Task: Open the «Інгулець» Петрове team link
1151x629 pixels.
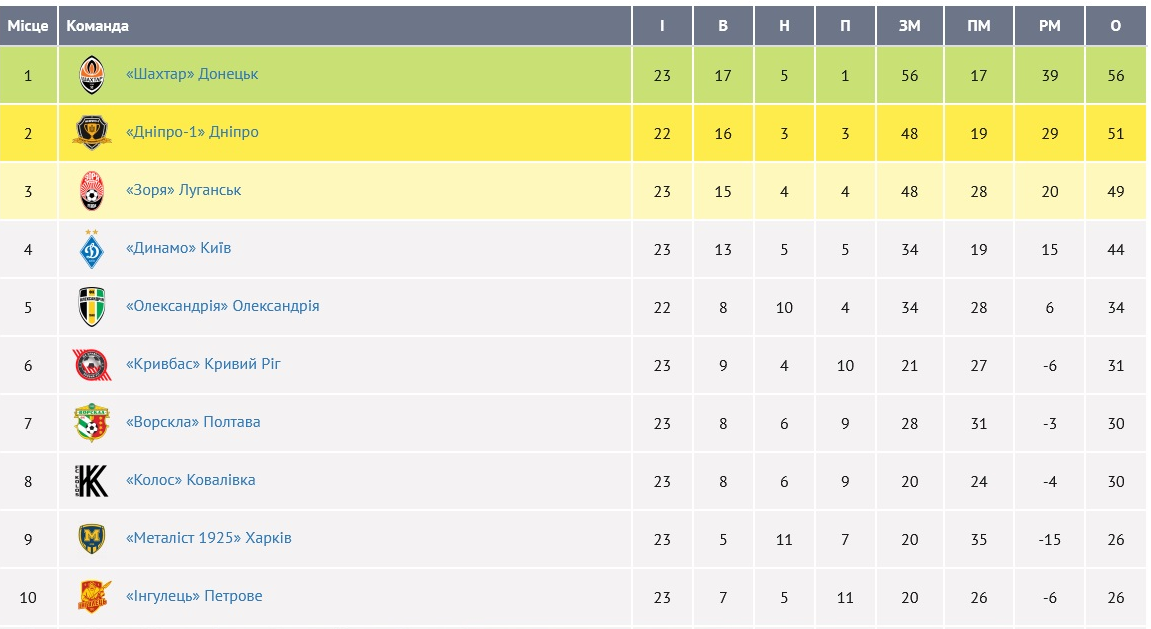Action: pos(194,596)
